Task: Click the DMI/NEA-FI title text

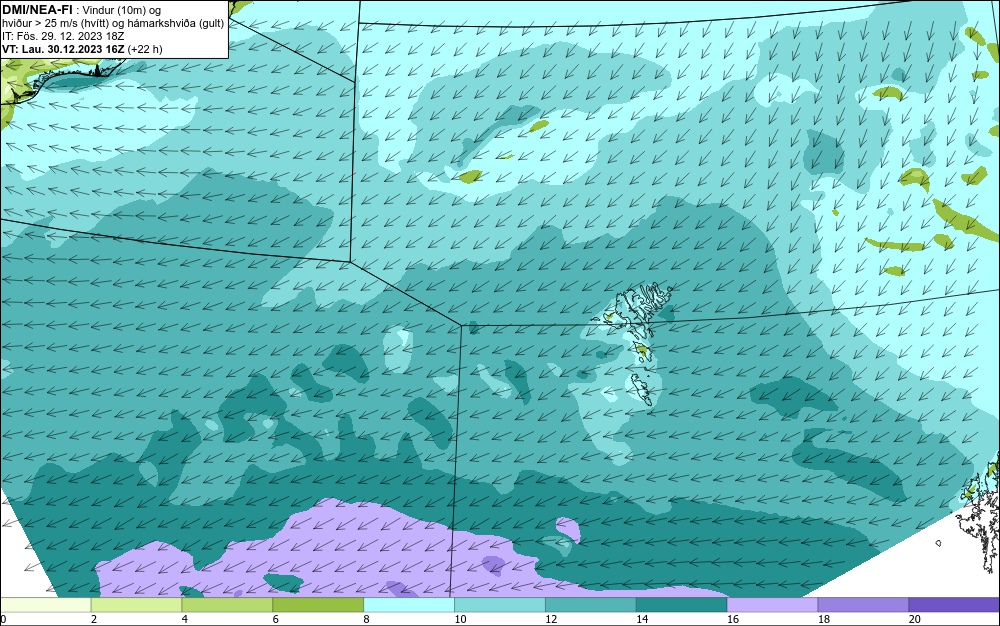Action: click(x=37, y=9)
